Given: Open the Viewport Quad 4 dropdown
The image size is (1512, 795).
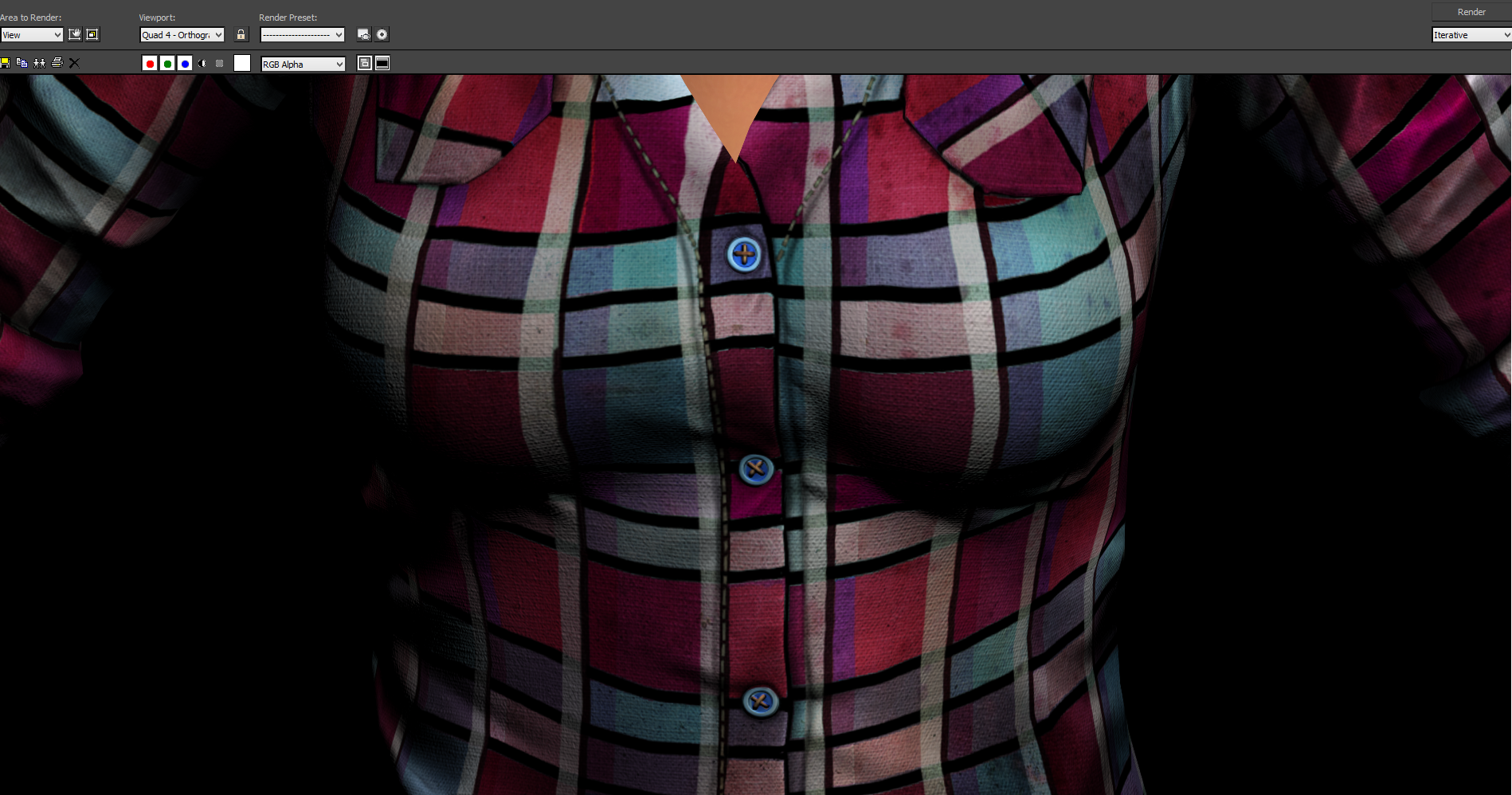Looking at the screenshot, I should (182, 35).
